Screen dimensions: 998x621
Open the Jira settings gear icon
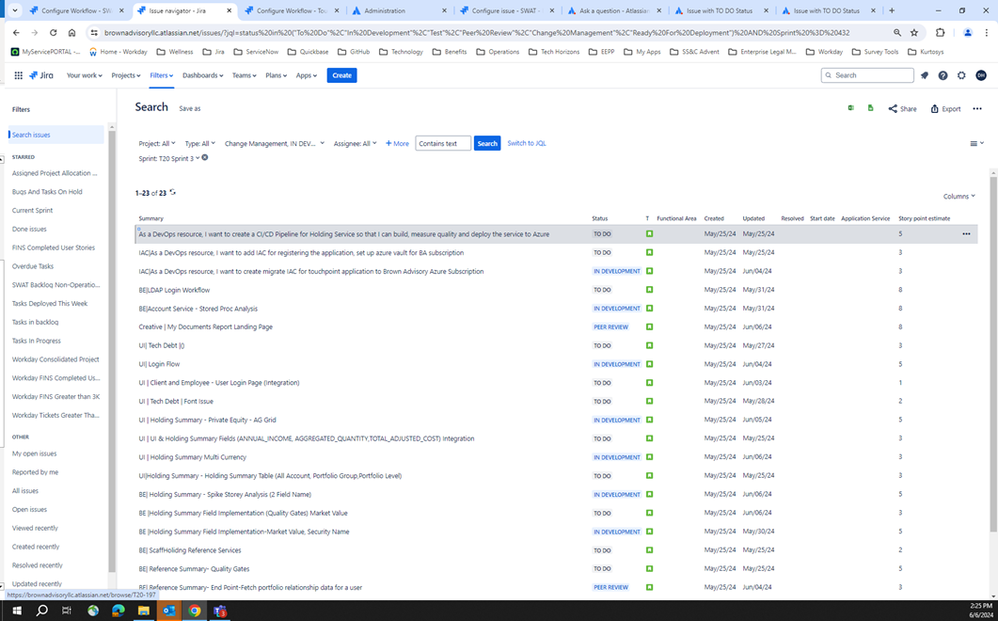pos(961,75)
